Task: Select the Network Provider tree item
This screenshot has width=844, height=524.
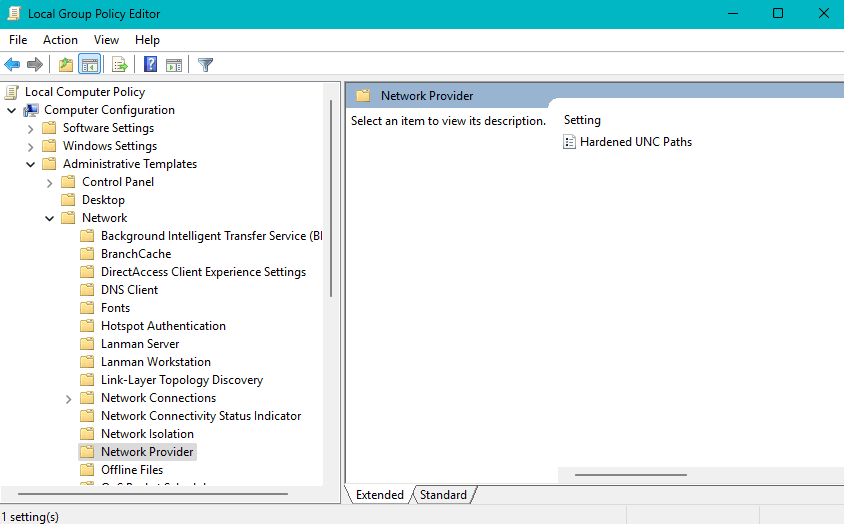Action: point(147,452)
